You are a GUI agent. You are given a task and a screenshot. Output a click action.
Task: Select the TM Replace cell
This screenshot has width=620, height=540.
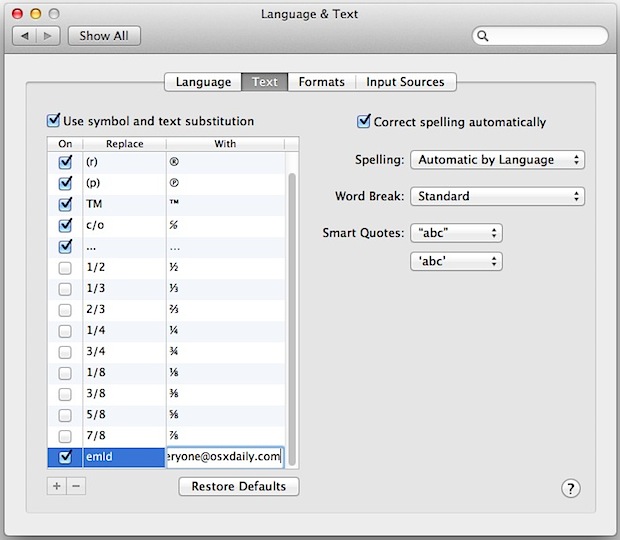(x=124, y=204)
